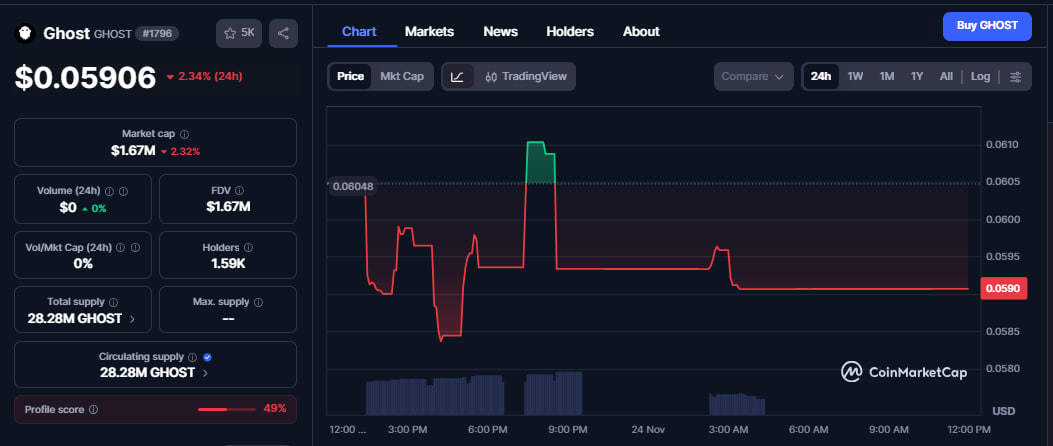Click the 0.0580 price axis label

coord(1002,368)
